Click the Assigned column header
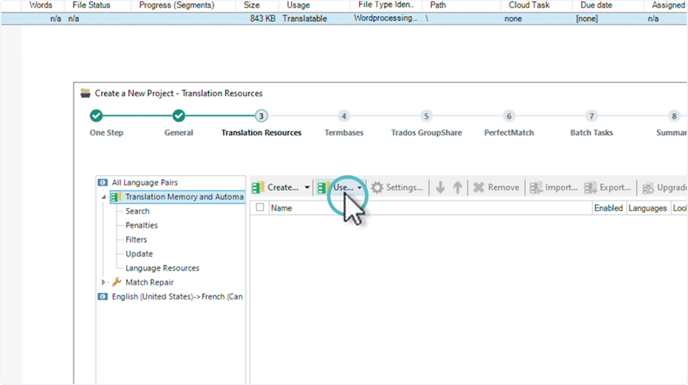This screenshot has height=385, width=688. pos(669,5)
